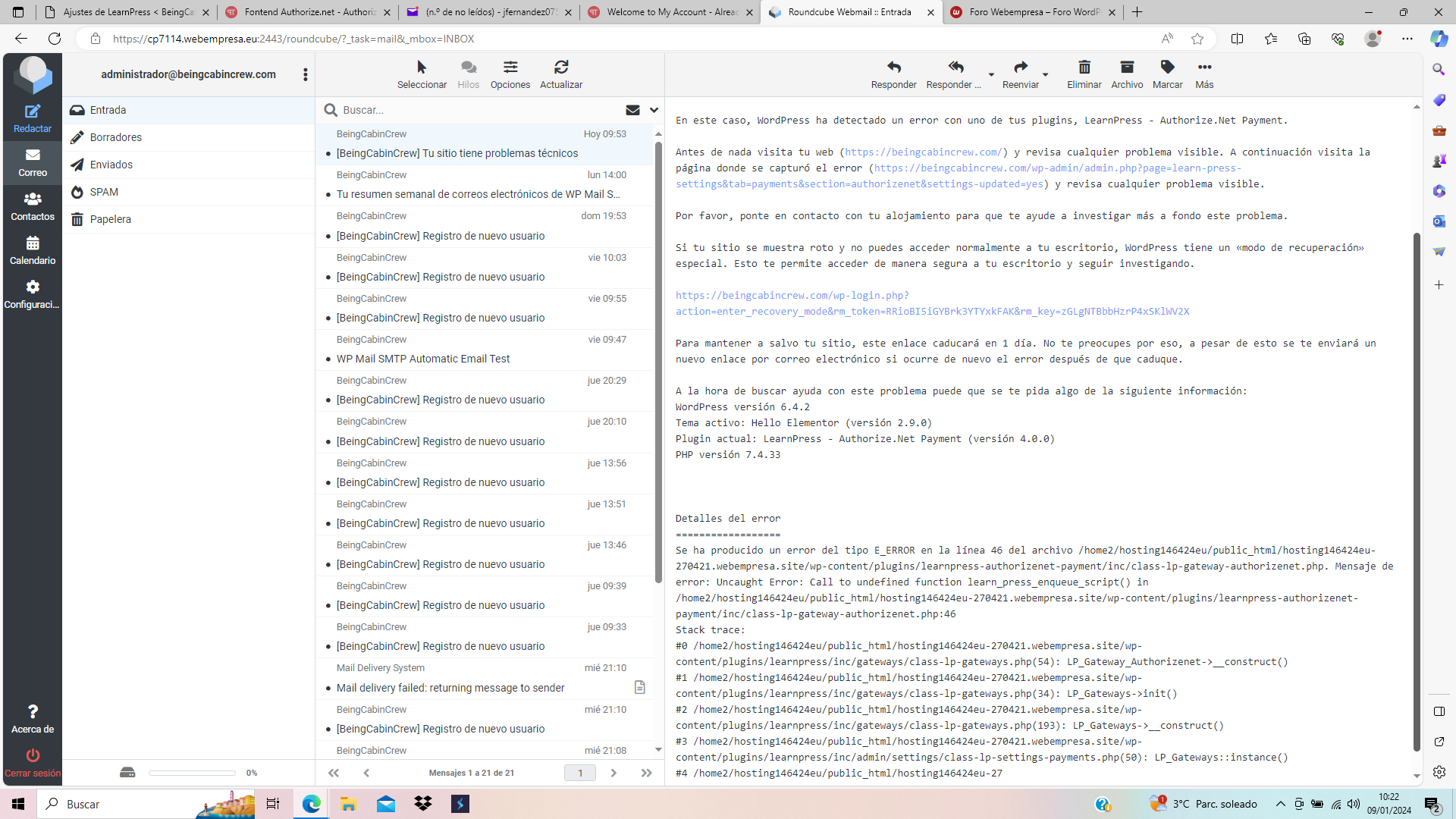Click the email body scrollbar

(1416, 493)
